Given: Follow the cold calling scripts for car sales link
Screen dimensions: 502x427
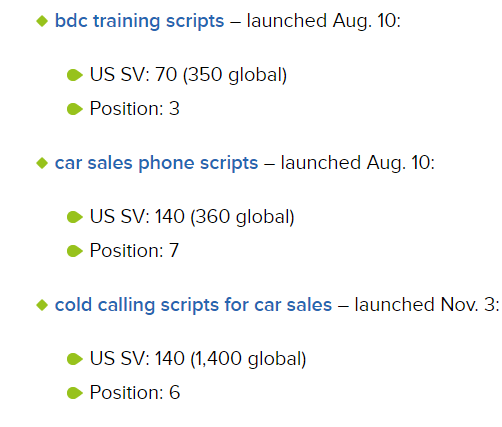Looking at the screenshot, I should pyautogui.click(x=193, y=305).
